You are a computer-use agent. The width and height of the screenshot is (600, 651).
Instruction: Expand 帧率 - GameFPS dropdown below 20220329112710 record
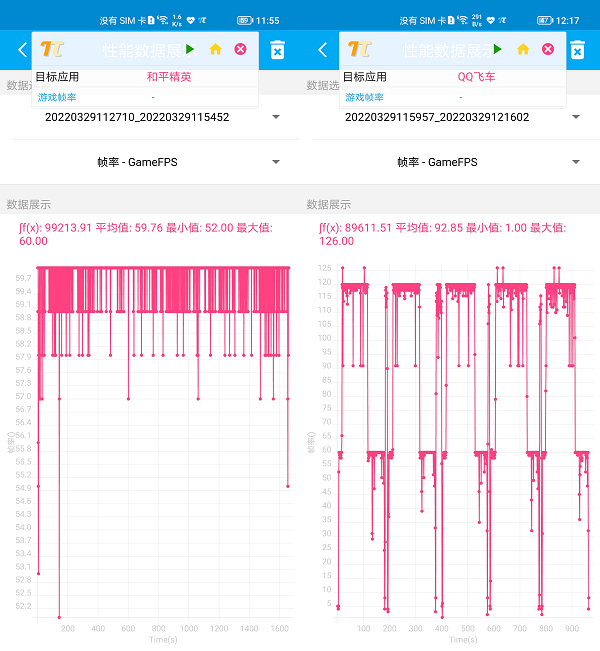[x=150, y=162]
